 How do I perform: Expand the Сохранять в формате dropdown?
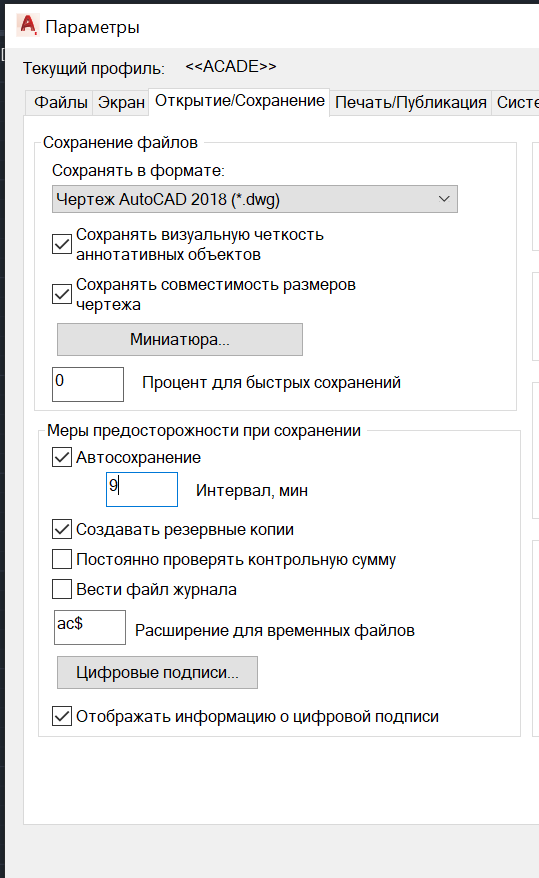click(x=255, y=199)
